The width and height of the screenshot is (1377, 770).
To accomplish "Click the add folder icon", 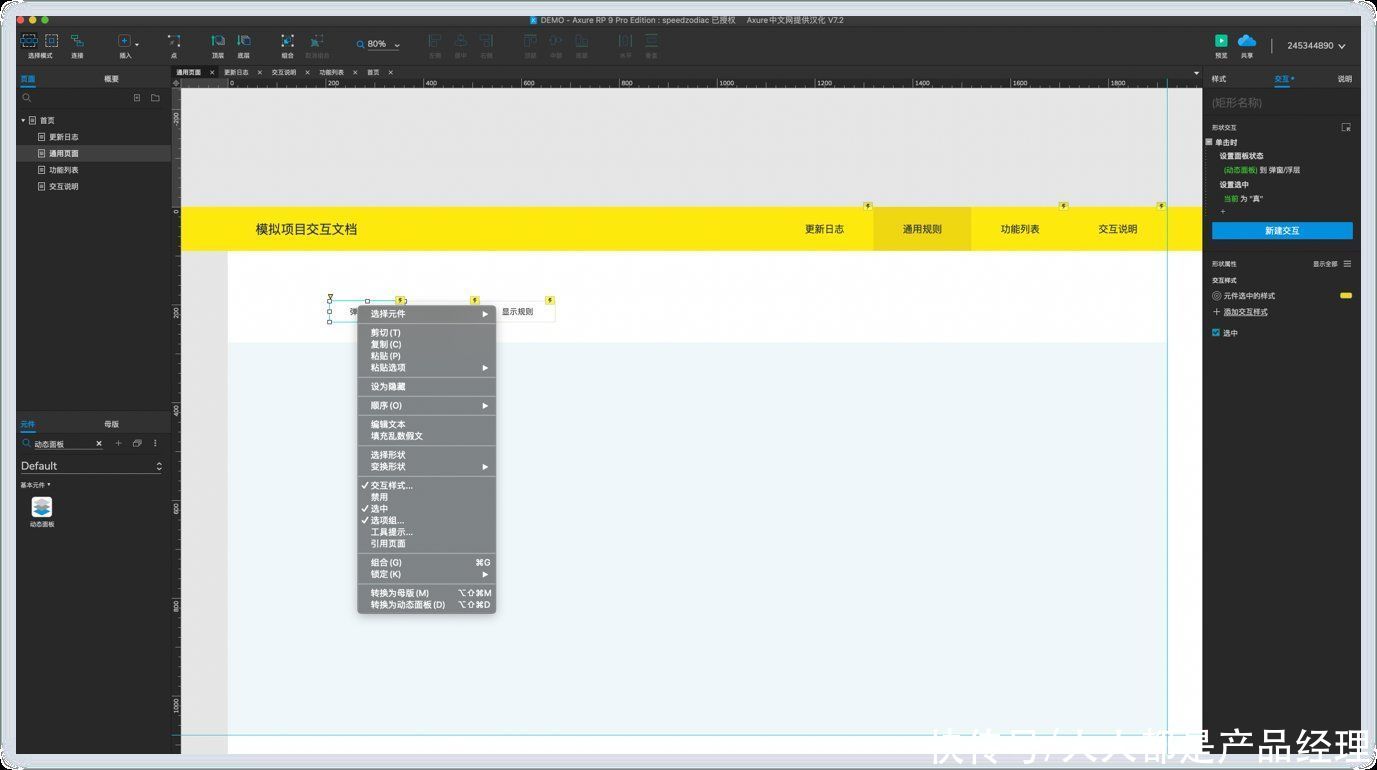I will point(155,98).
